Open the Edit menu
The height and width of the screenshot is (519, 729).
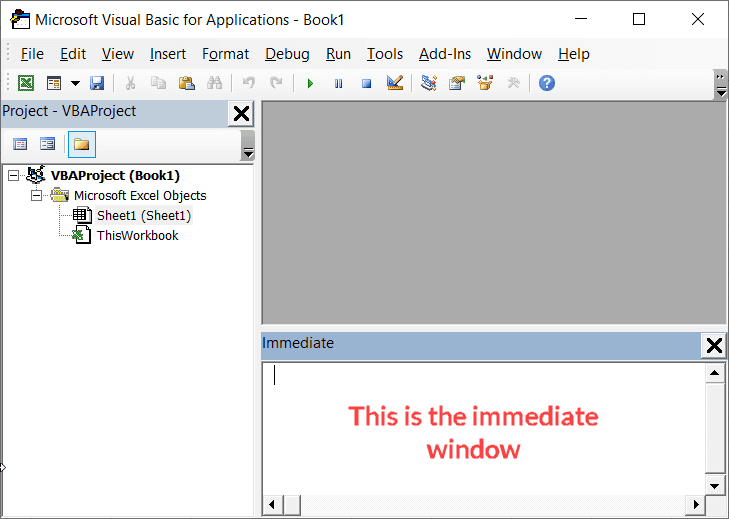pos(73,54)
